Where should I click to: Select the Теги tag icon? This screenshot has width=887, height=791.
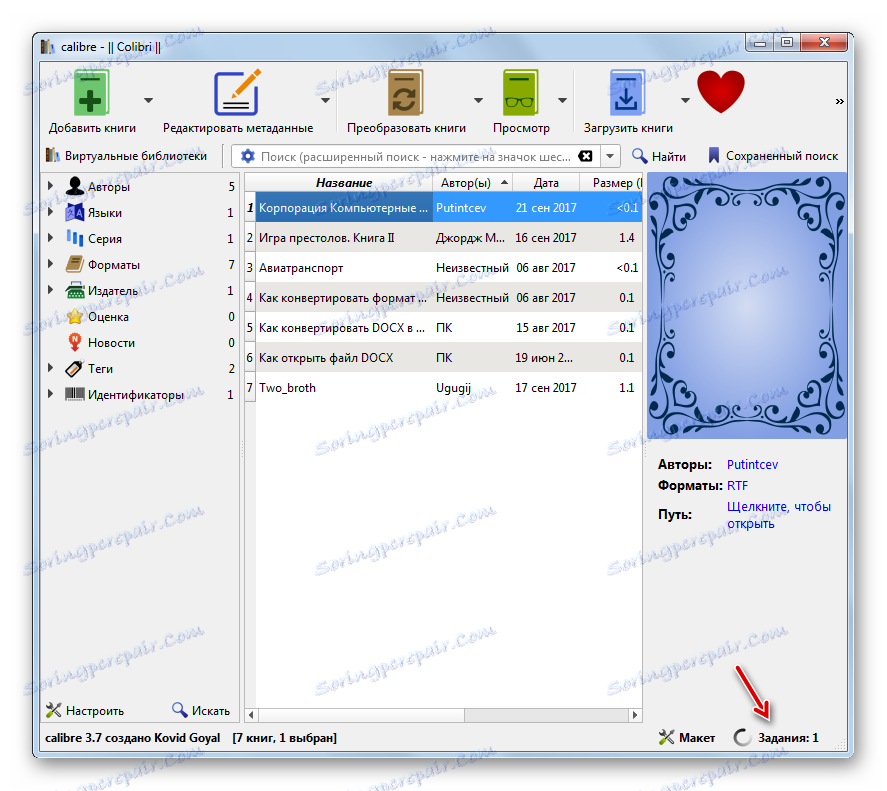tap(74, 368)
